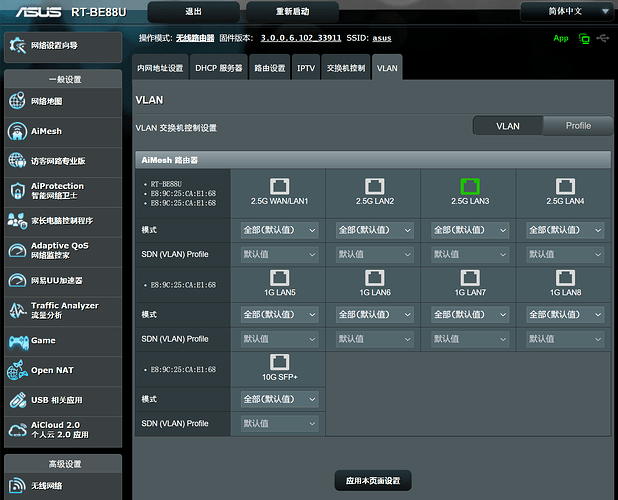This screenshot has width=618, height=500.
Task: Open 模式 dropdown for 1G LAN6
Action: click(374, 314)
